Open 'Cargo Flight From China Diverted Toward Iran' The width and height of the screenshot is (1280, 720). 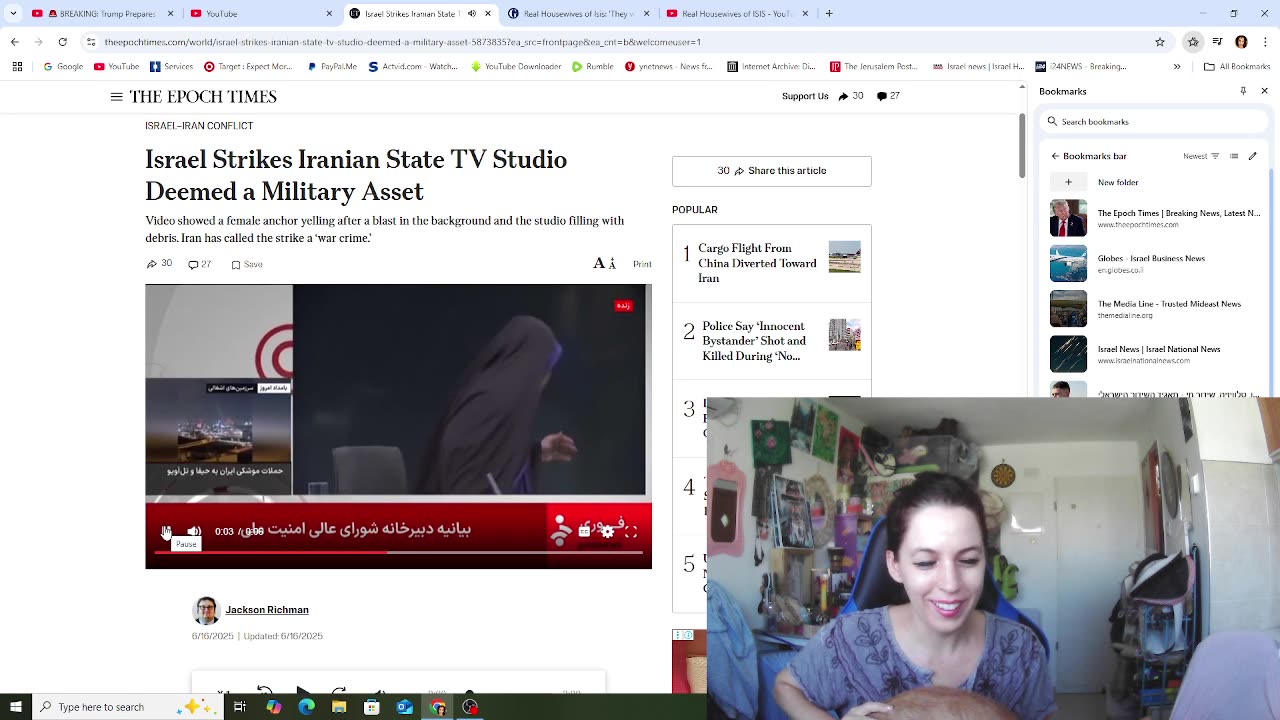click(757, 263)
